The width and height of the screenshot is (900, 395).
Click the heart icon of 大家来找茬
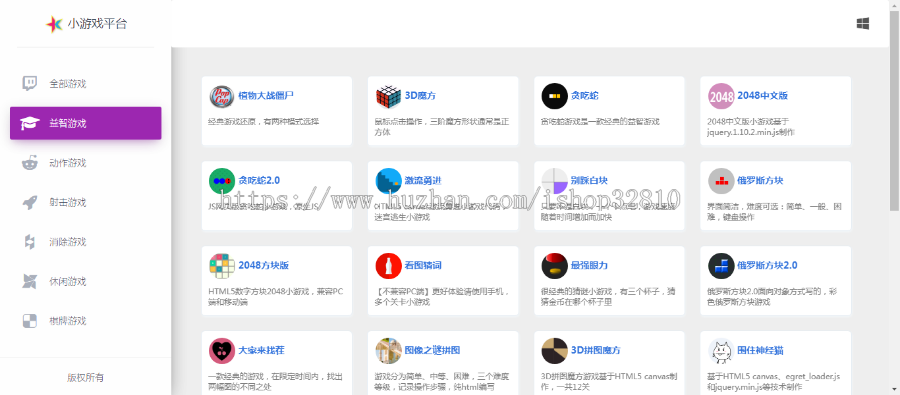point(222,351)
